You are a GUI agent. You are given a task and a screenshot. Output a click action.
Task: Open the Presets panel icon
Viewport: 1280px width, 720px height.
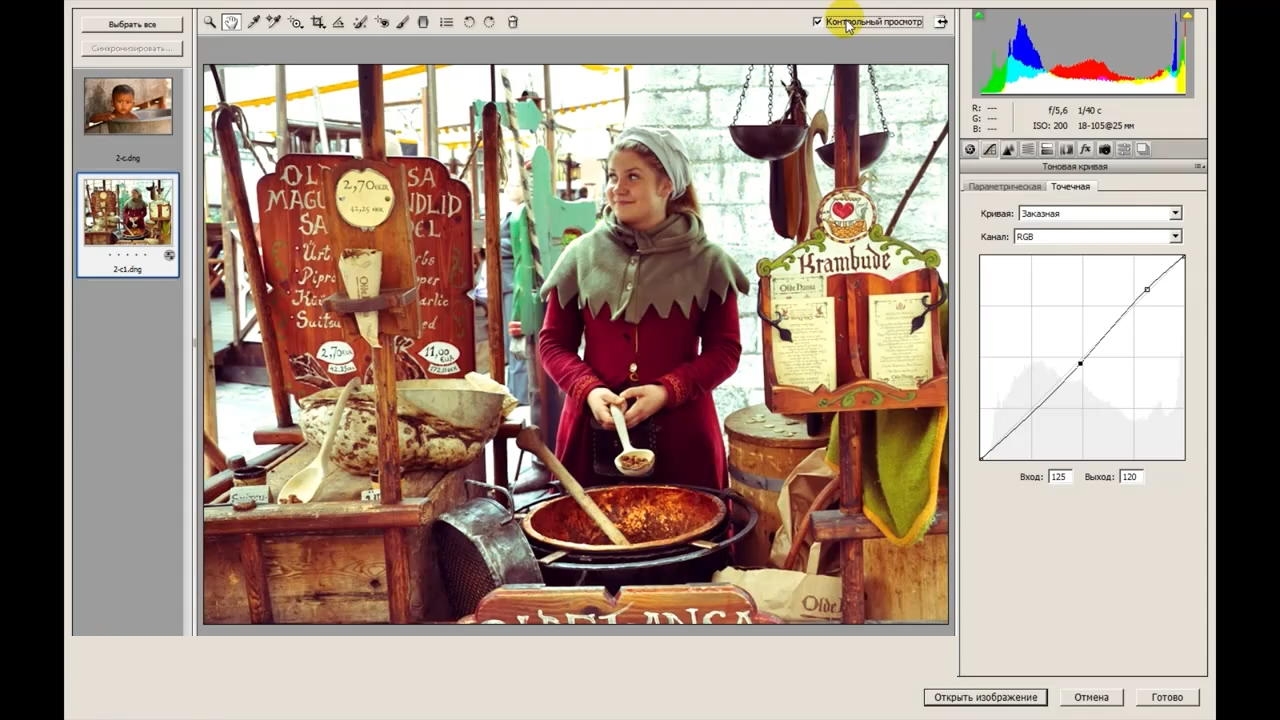[x=1124, y=149]
